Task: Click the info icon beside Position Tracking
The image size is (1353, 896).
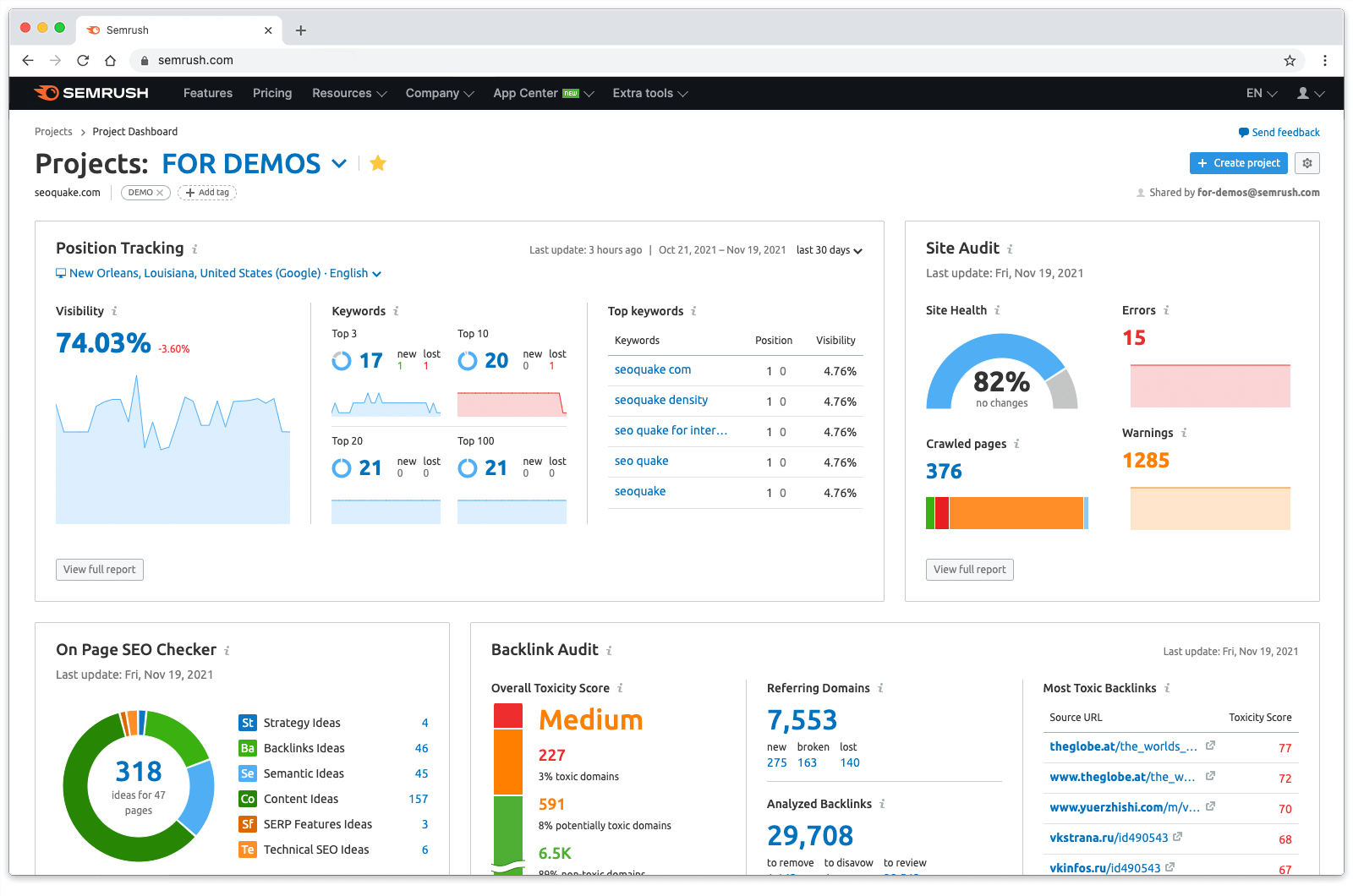Action: [x=194, y=249]
